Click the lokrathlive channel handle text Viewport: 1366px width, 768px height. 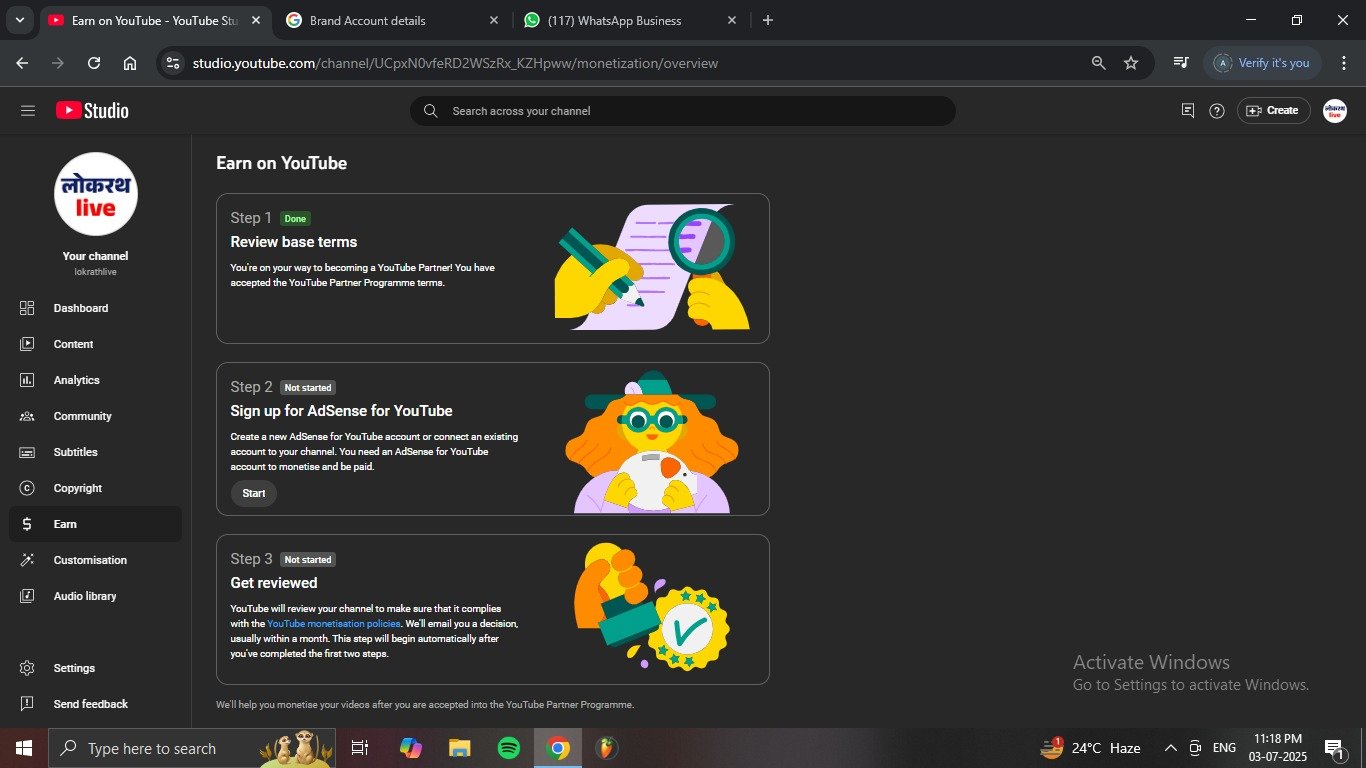tap(95, 272)
